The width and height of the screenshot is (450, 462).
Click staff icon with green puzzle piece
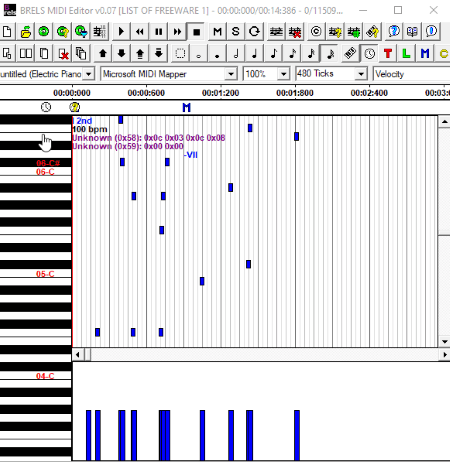click(x=354, y=32)
